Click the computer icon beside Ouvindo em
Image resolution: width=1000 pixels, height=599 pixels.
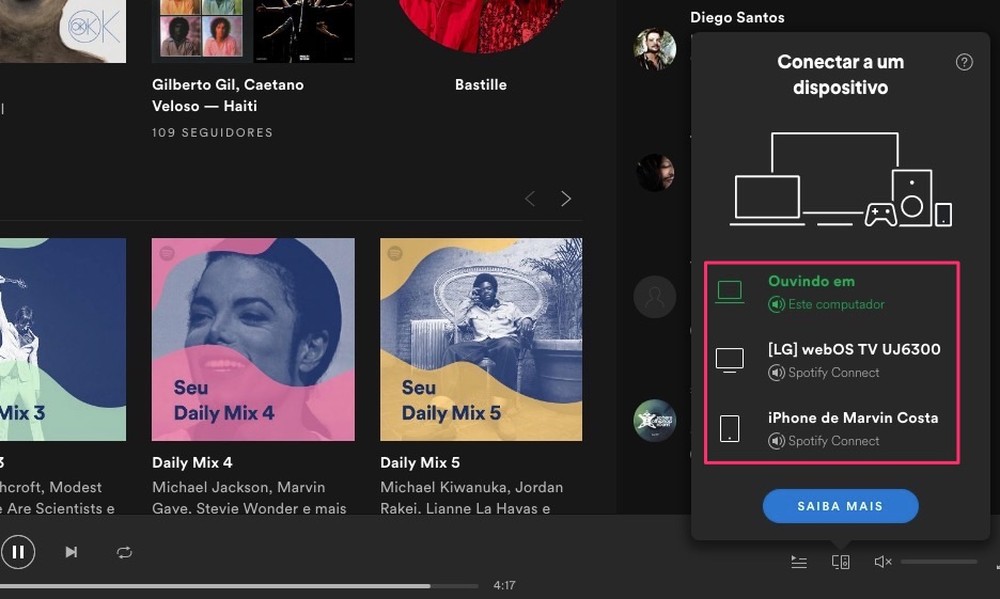[x=730, y=291]
